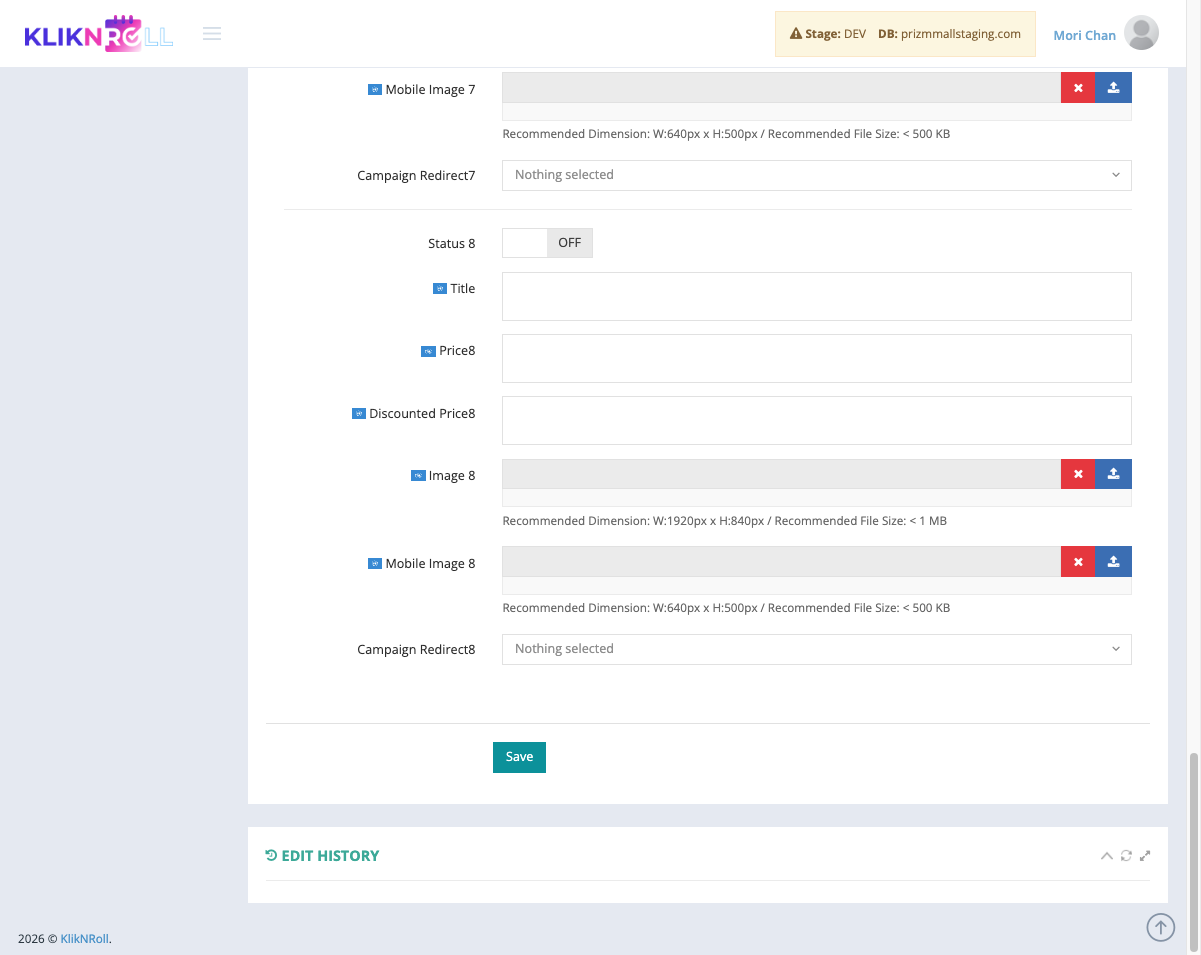1201x955 pixels.
Task: Upload a file for Image 8
Action: 1114,474
